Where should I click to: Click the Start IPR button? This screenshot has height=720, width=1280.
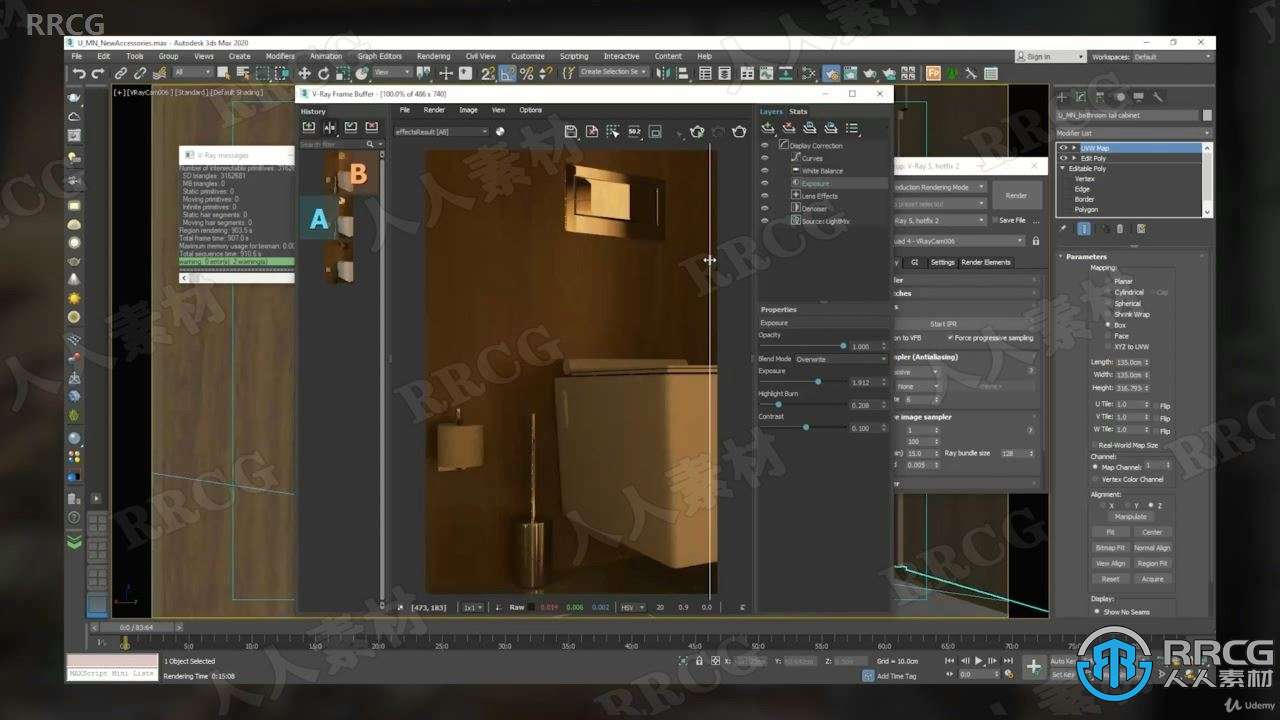(943, 324)
